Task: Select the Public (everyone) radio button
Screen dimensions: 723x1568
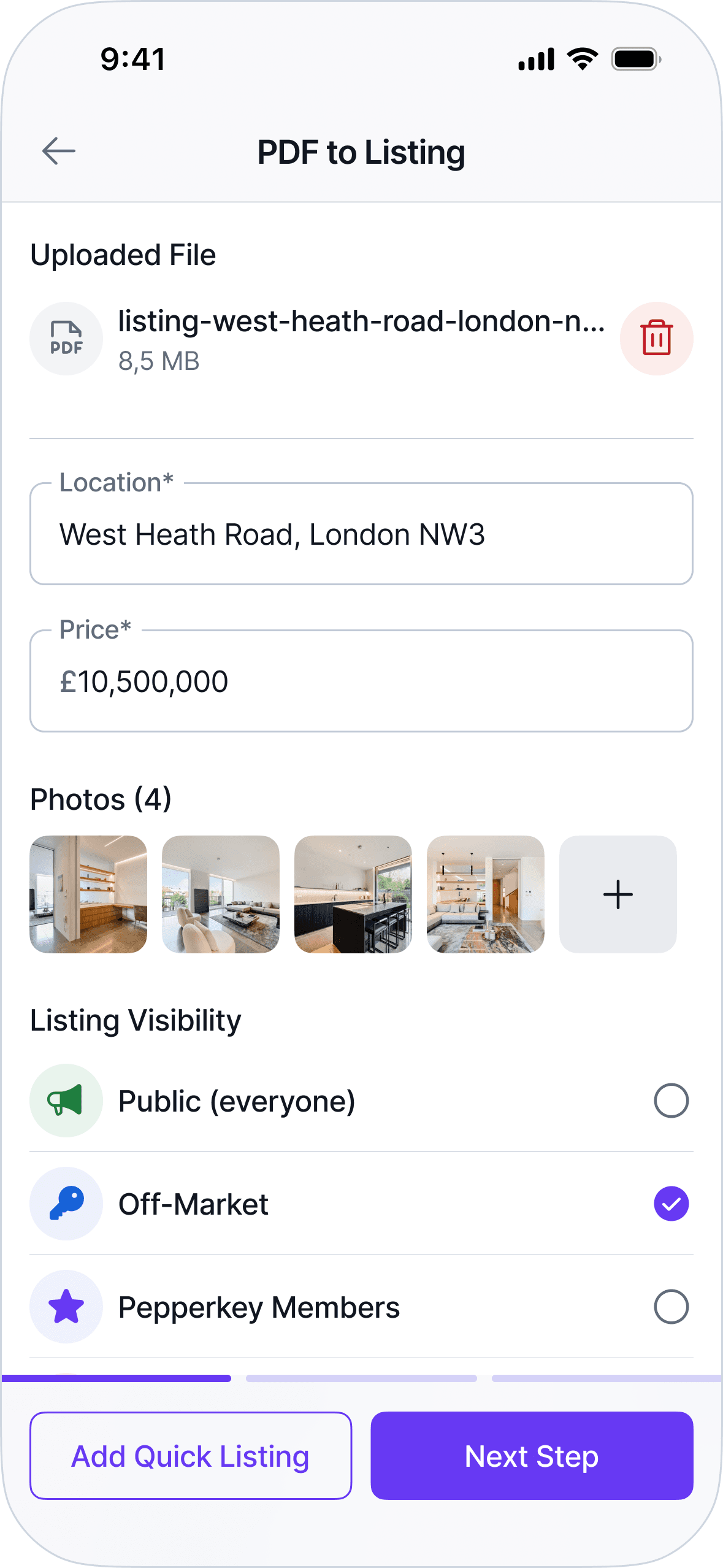Action: click(x=671, y=1101)
